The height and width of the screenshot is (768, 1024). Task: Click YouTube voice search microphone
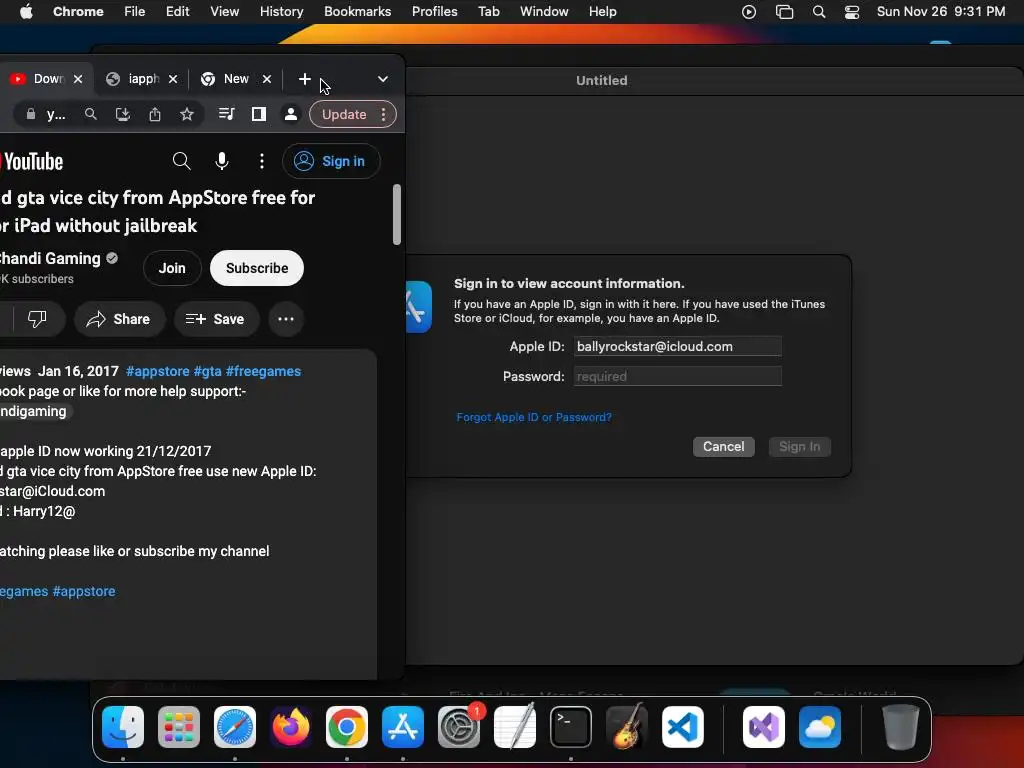click(x=222, y=161)
